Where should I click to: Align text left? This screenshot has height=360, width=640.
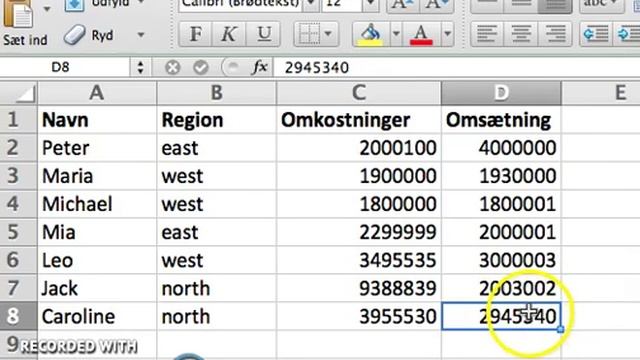pyautogui.click(x=487, y=34)
